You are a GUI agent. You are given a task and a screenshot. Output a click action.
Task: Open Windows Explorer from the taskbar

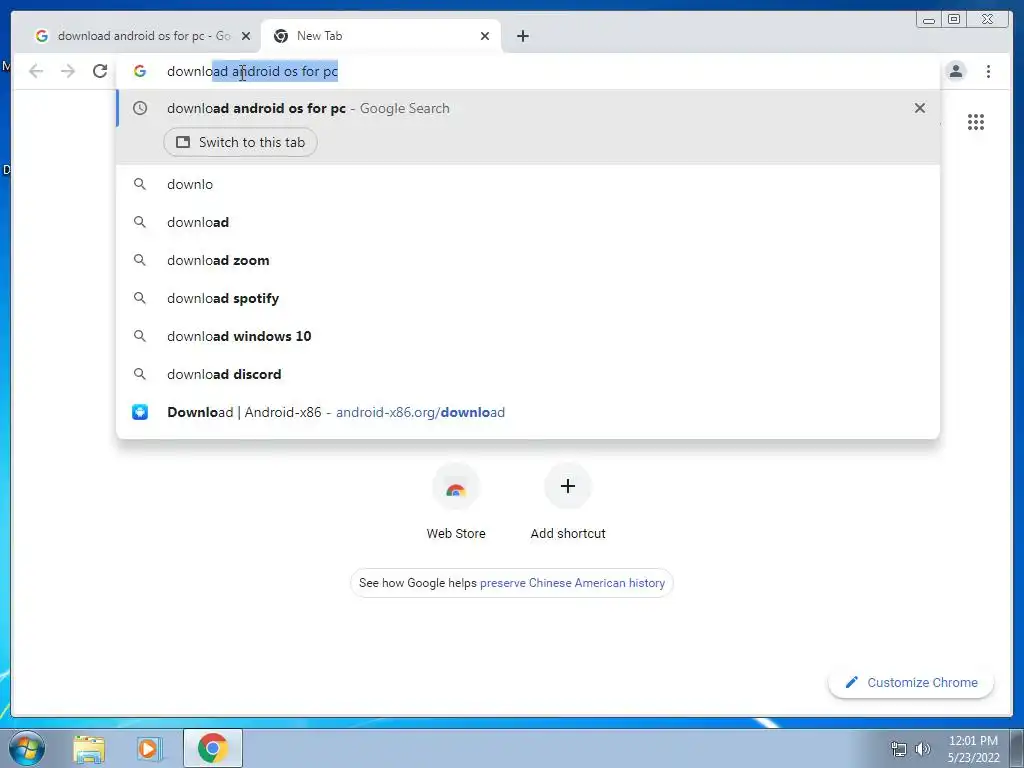[89, 749]
